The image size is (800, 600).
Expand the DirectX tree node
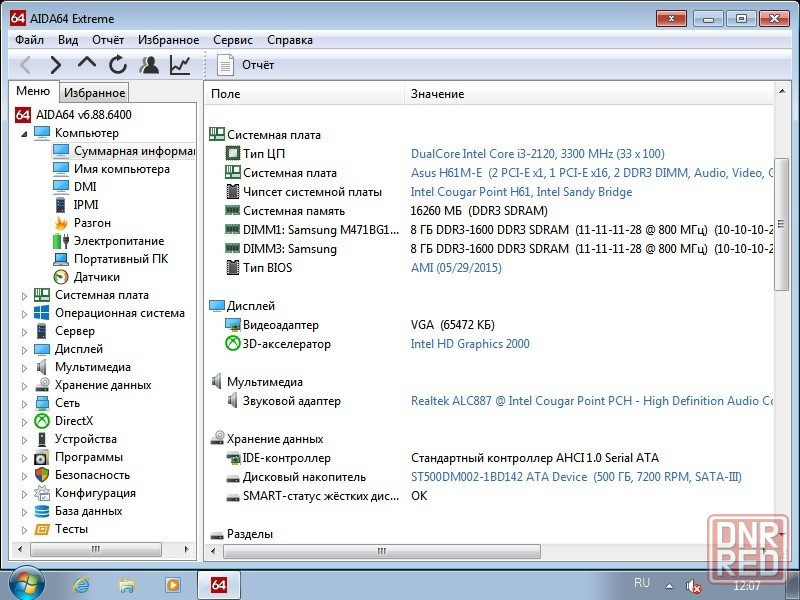(x=24, y=421)
